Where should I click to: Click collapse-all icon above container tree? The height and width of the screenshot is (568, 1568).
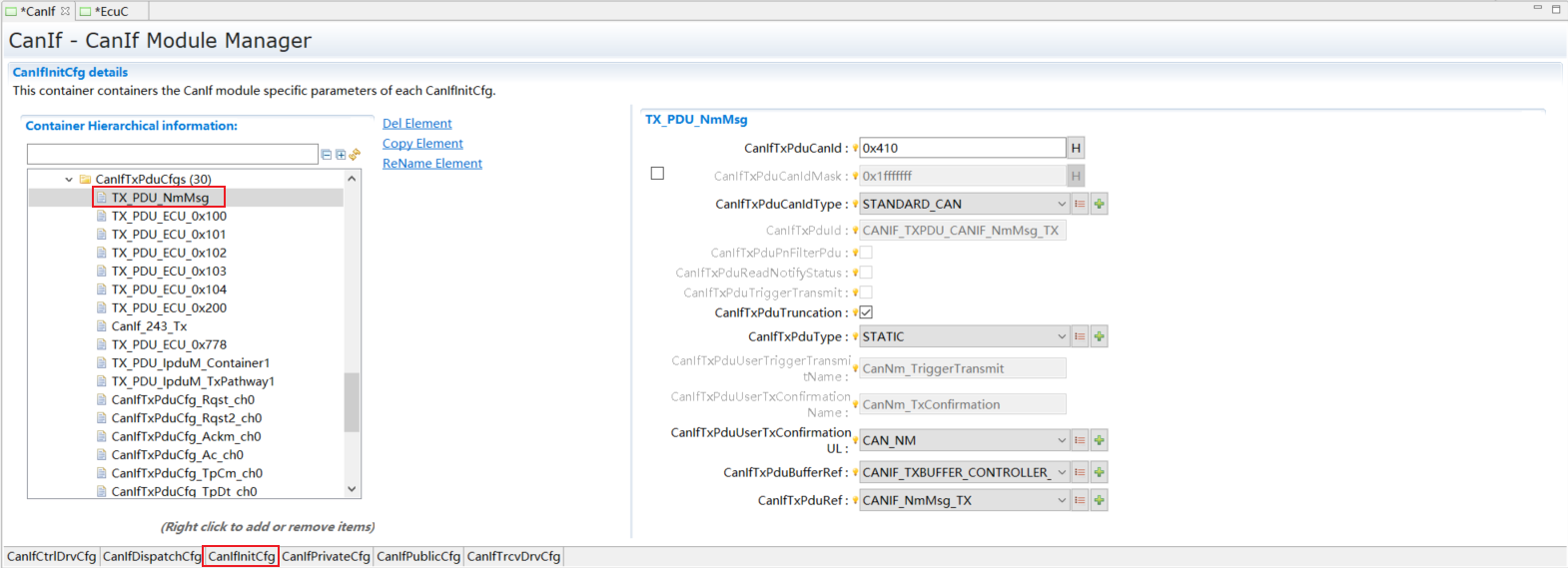click(x=327, y=155)
